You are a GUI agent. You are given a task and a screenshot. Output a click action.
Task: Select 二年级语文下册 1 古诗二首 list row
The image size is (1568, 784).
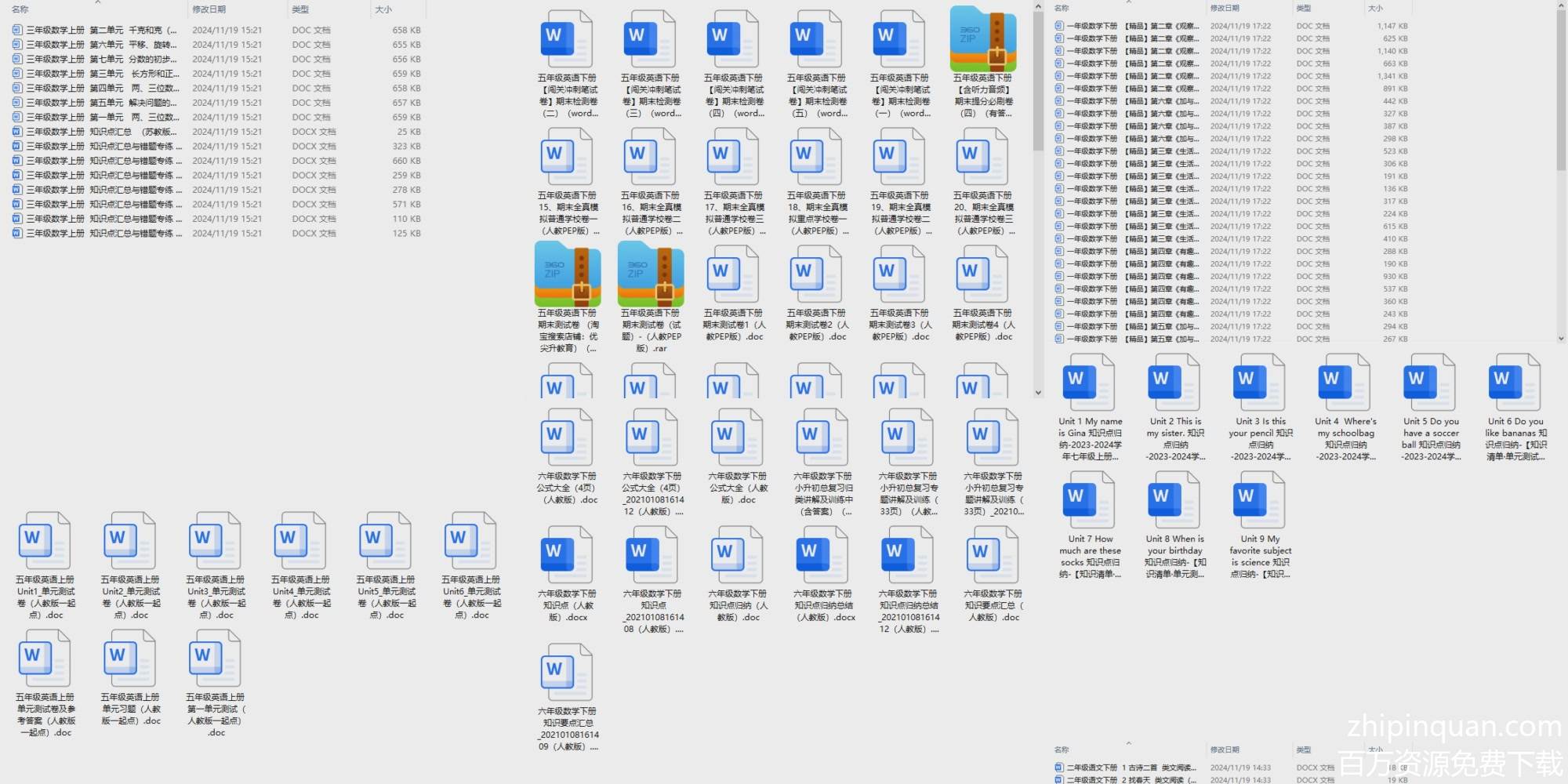1129,768
